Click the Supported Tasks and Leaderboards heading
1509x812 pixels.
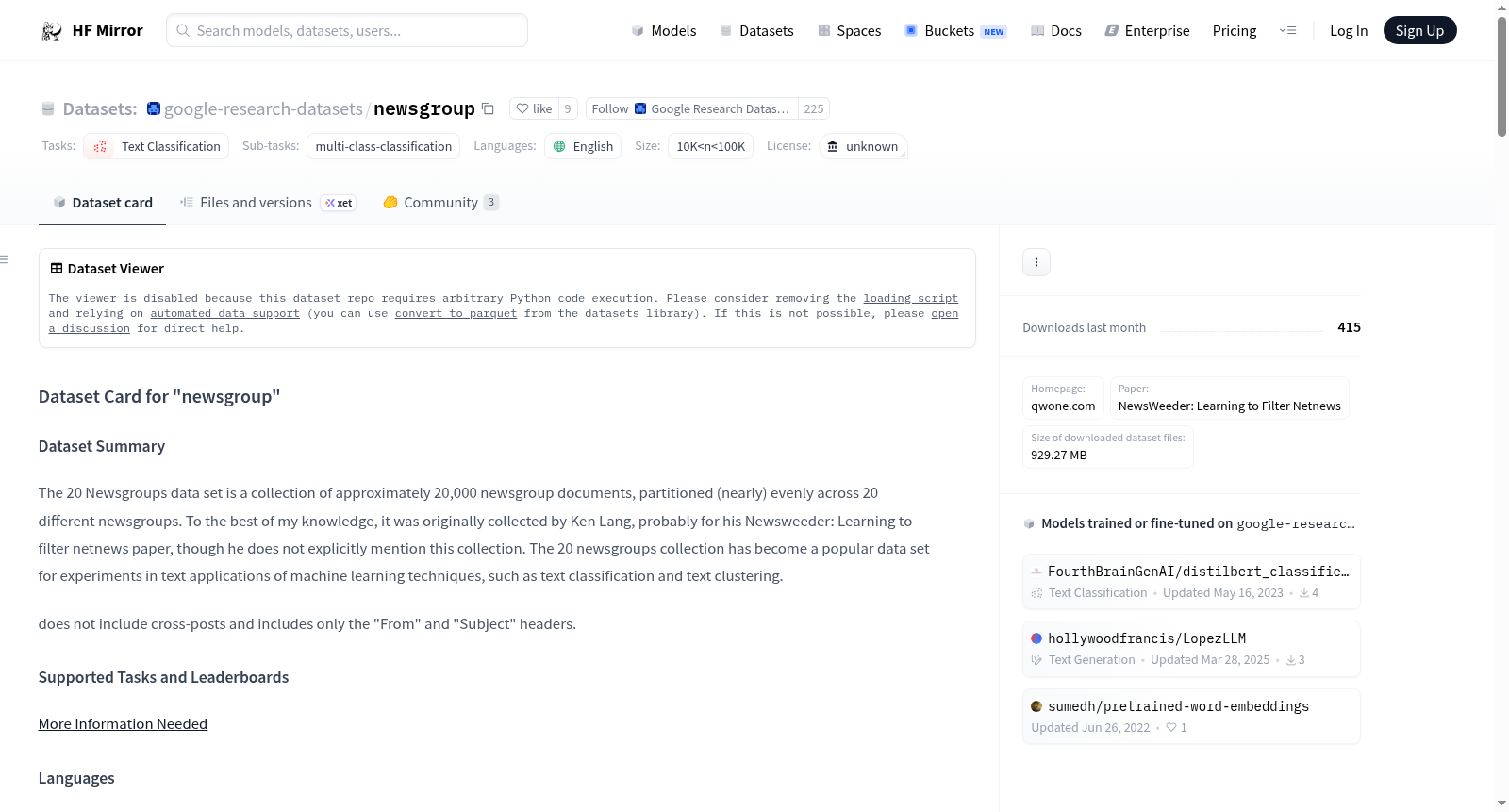[x=164, y=677]
